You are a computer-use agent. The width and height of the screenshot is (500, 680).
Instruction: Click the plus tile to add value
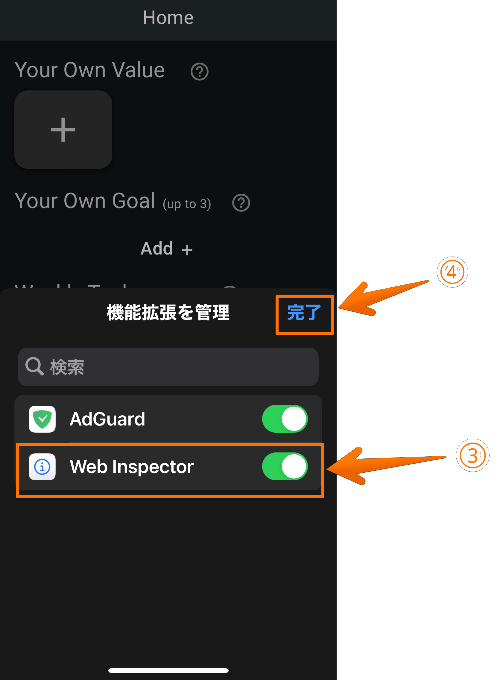pyautogui.click(x=63, y=130)
